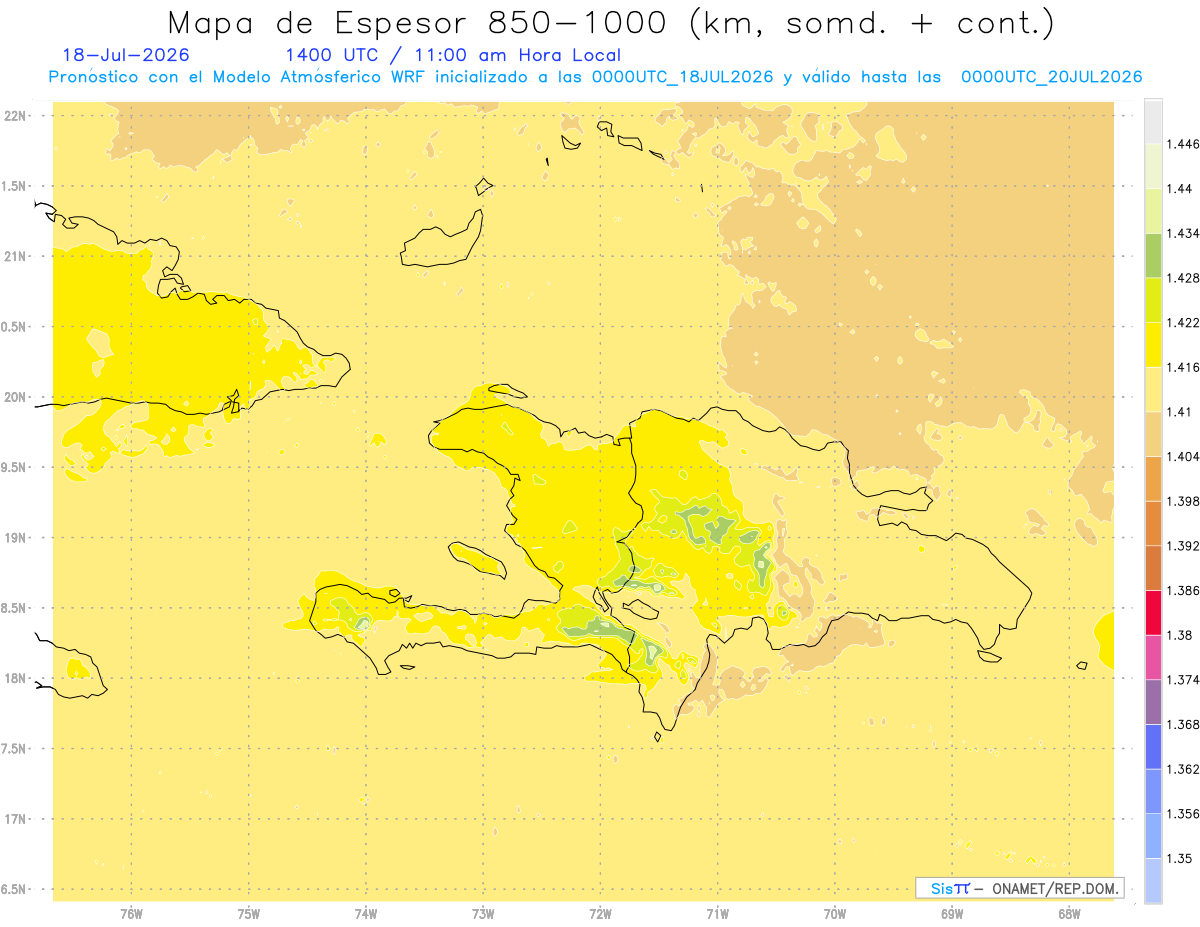
Task: Click the legend value 1.368
Action: coord(1184,724)
